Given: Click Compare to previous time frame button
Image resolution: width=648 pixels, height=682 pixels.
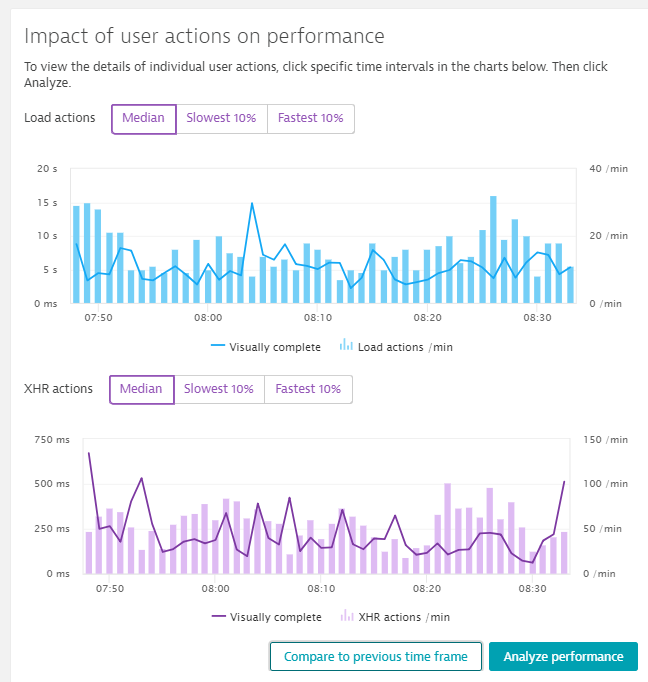Looking at the screenshot, I should tap(375, 657).
